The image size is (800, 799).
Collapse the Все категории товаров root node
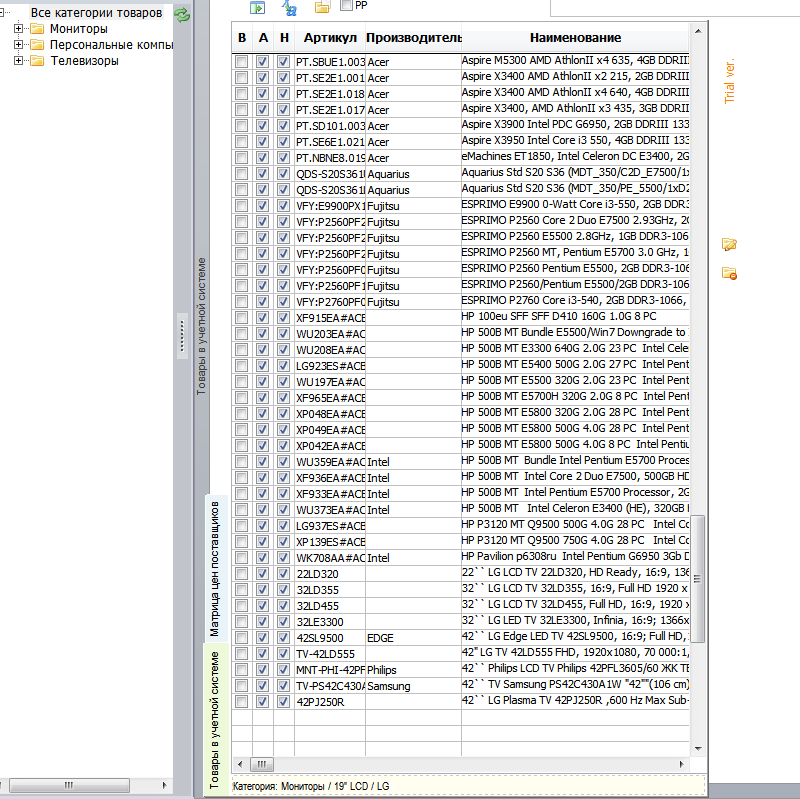[x=2, y=12]
